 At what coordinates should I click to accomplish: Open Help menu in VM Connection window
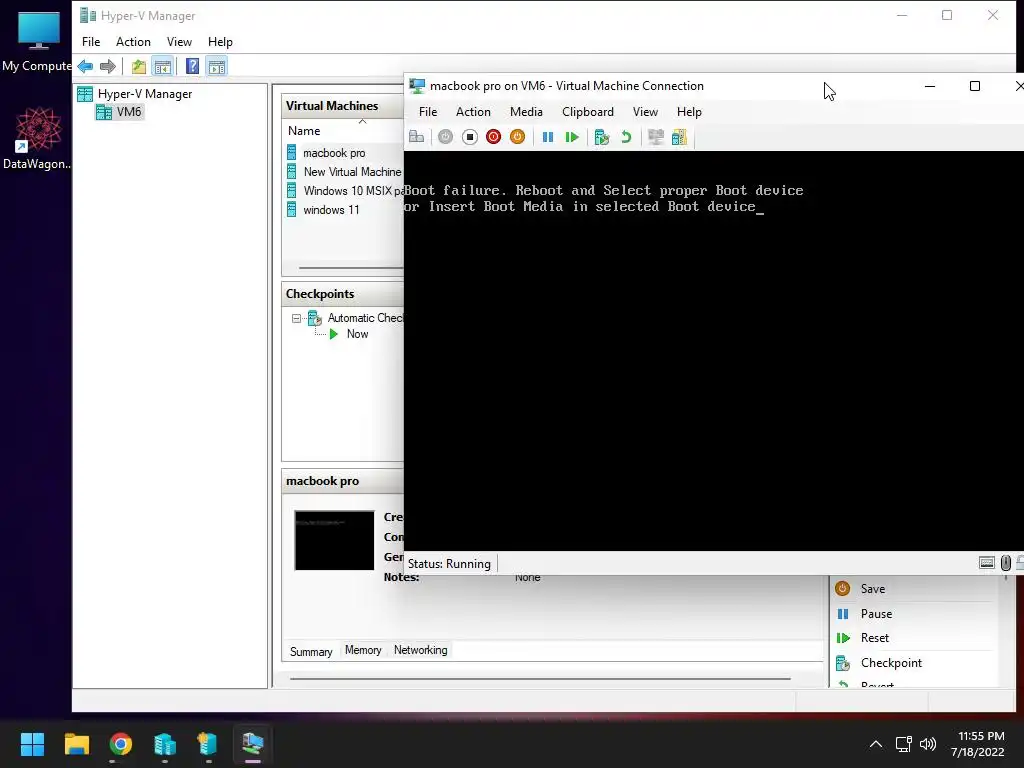pos(689,112)
